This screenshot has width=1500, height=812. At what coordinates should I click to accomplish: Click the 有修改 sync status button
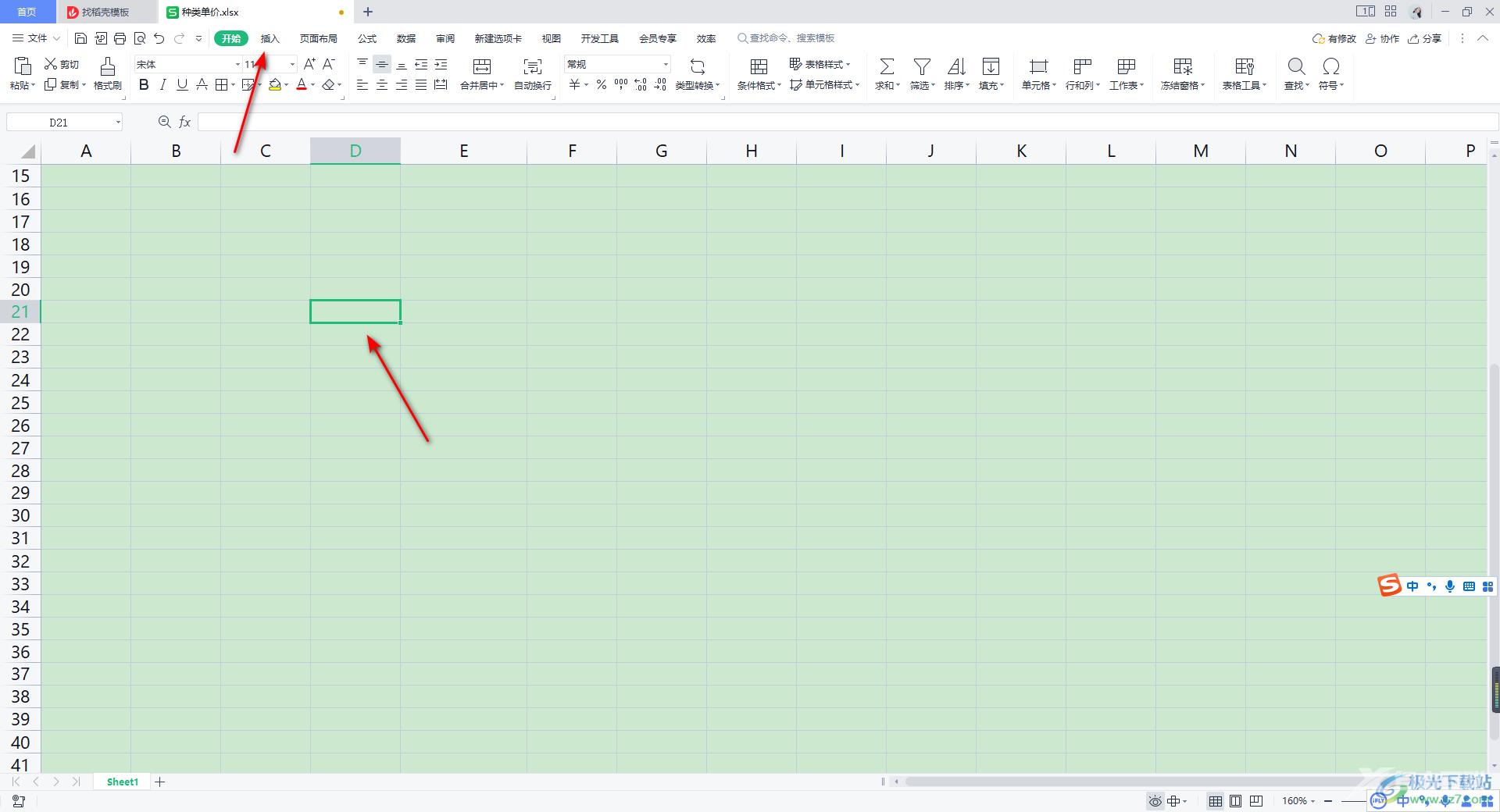coord(1334,38)
